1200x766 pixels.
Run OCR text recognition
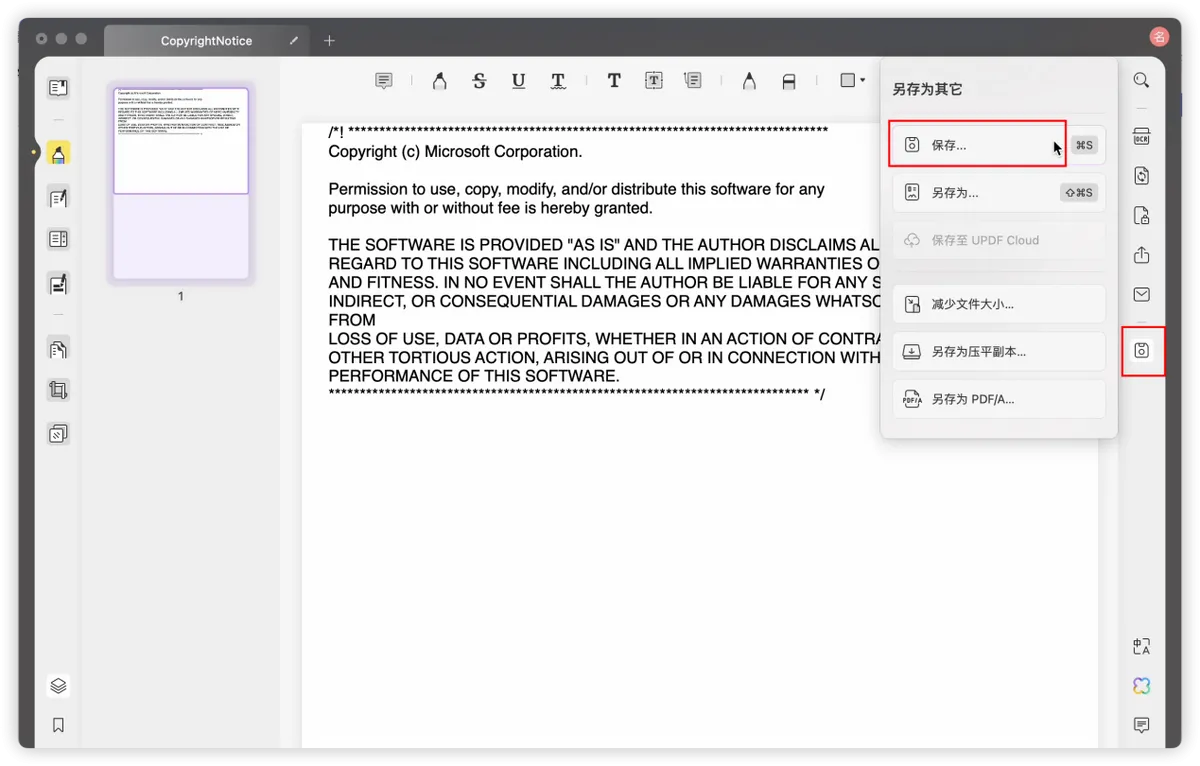[x=1141, y=137]
